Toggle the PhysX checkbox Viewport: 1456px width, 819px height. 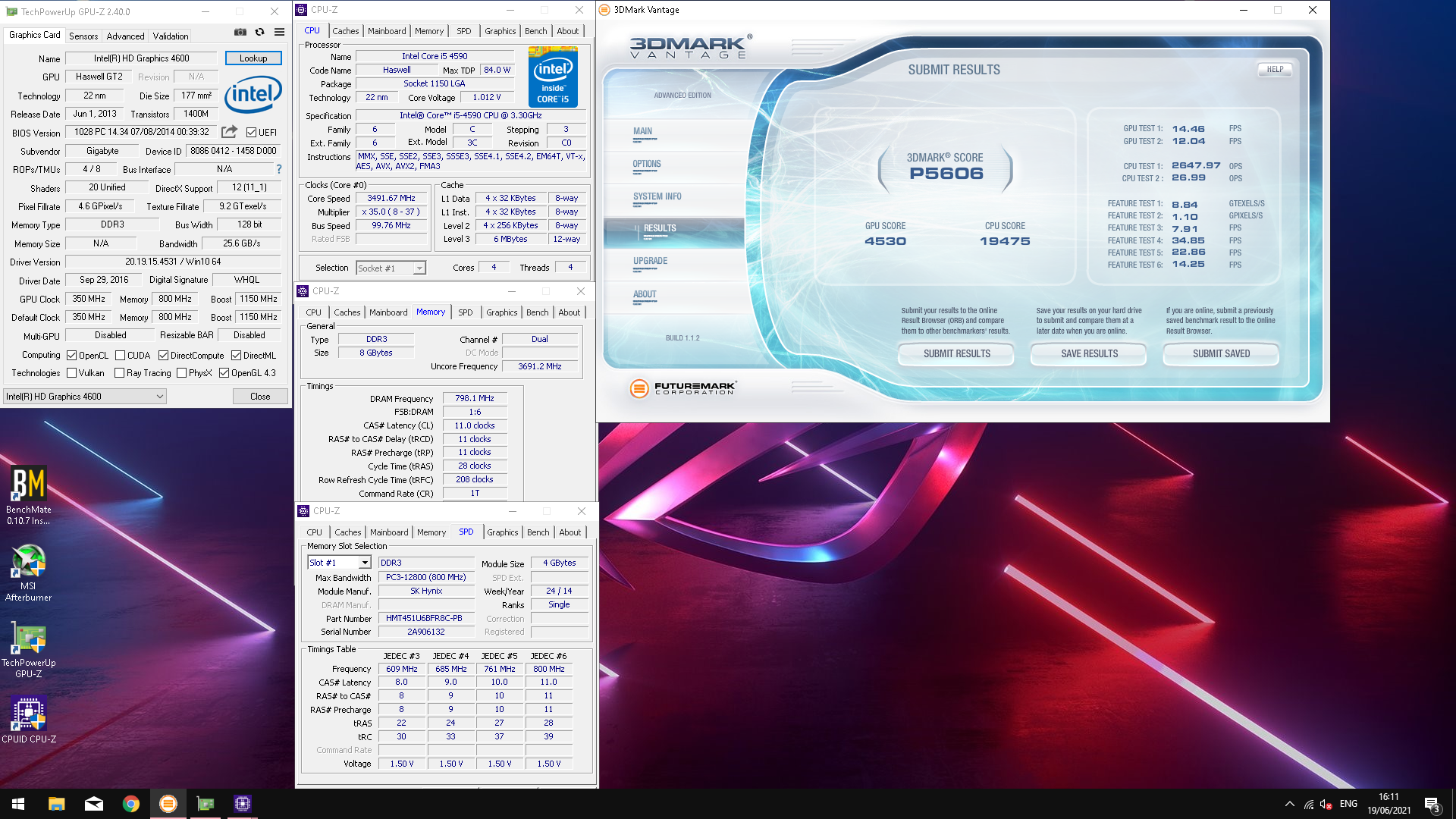181,372
